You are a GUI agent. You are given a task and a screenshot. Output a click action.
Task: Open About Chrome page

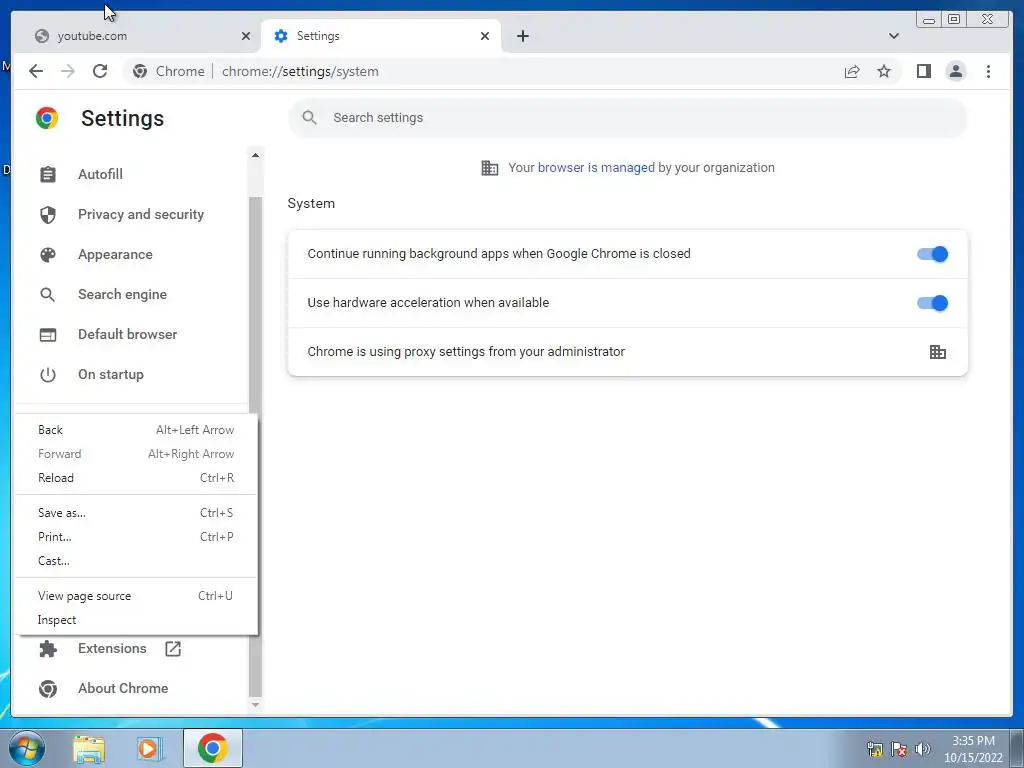123,688
